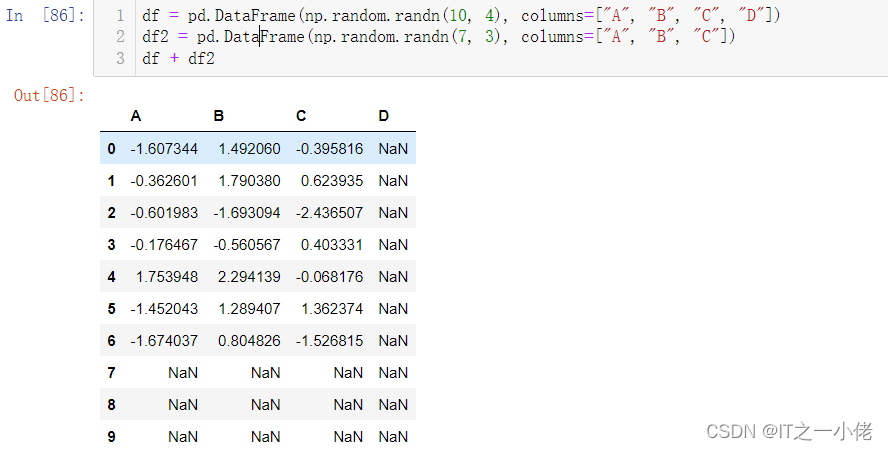
Task: Click cell value 1.790380
Action: coord(249,181)
